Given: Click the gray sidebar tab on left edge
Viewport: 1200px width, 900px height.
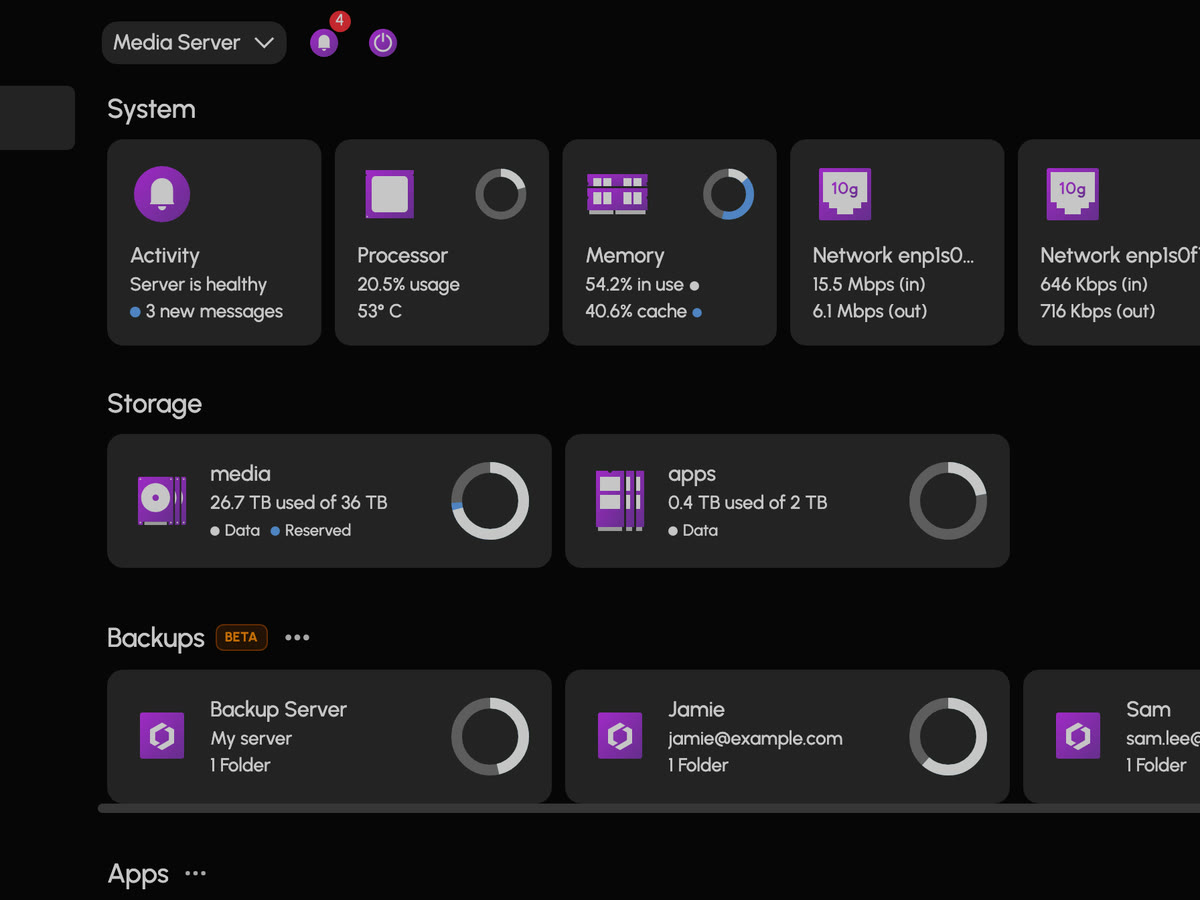Looking at the screenshot, I should coord(37,118).
